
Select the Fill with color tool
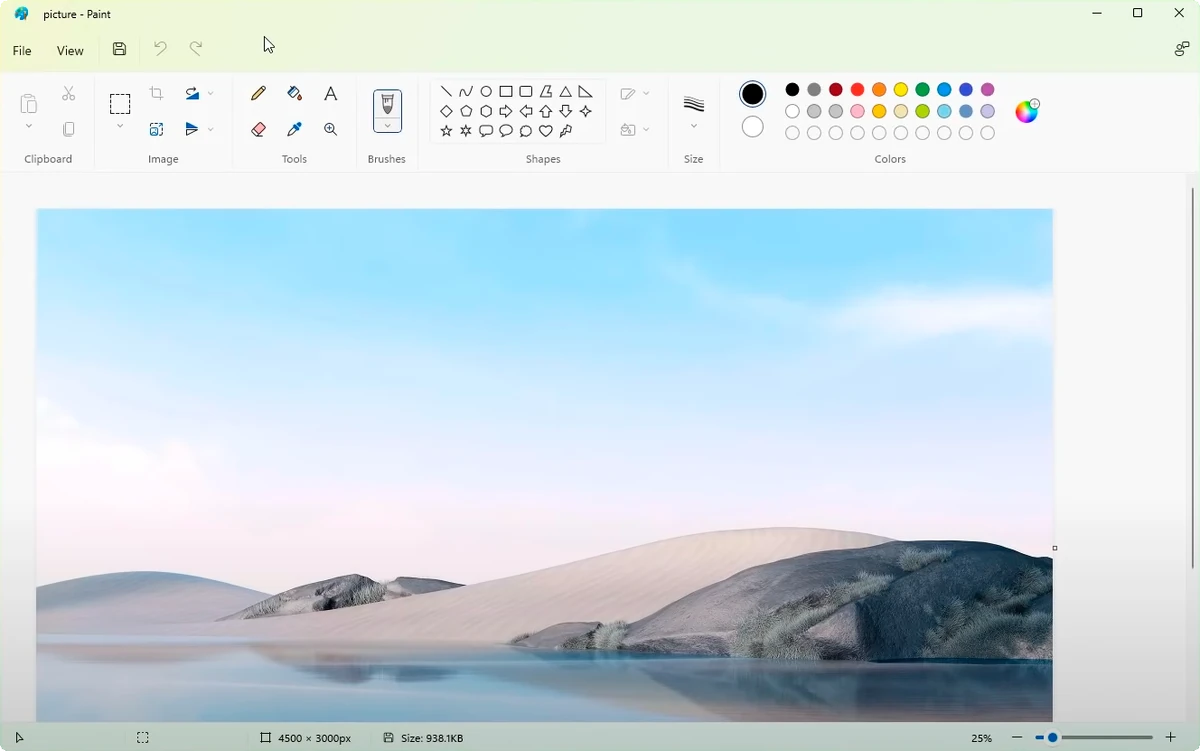[x=294, y=93]
